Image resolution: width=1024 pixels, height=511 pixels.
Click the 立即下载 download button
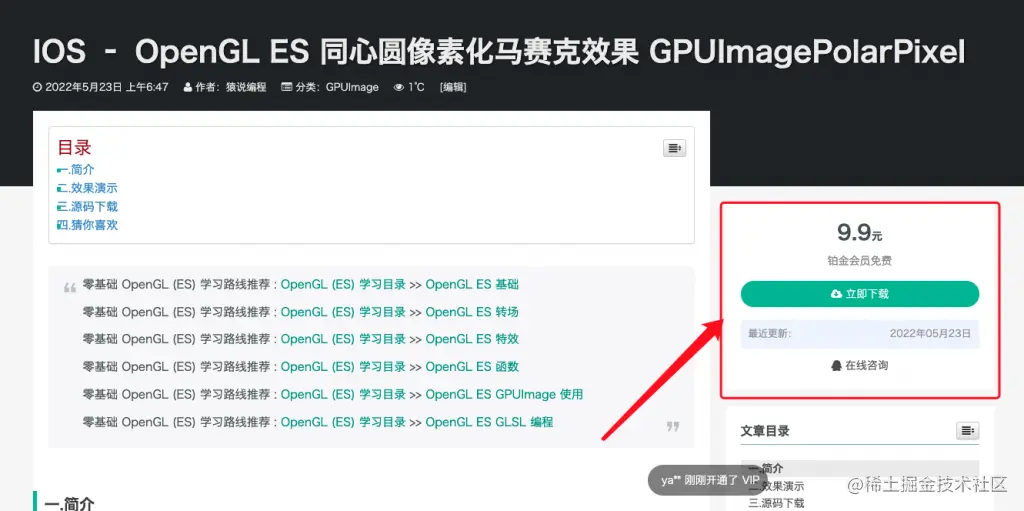pyautogui.click(x=859, y=294)
